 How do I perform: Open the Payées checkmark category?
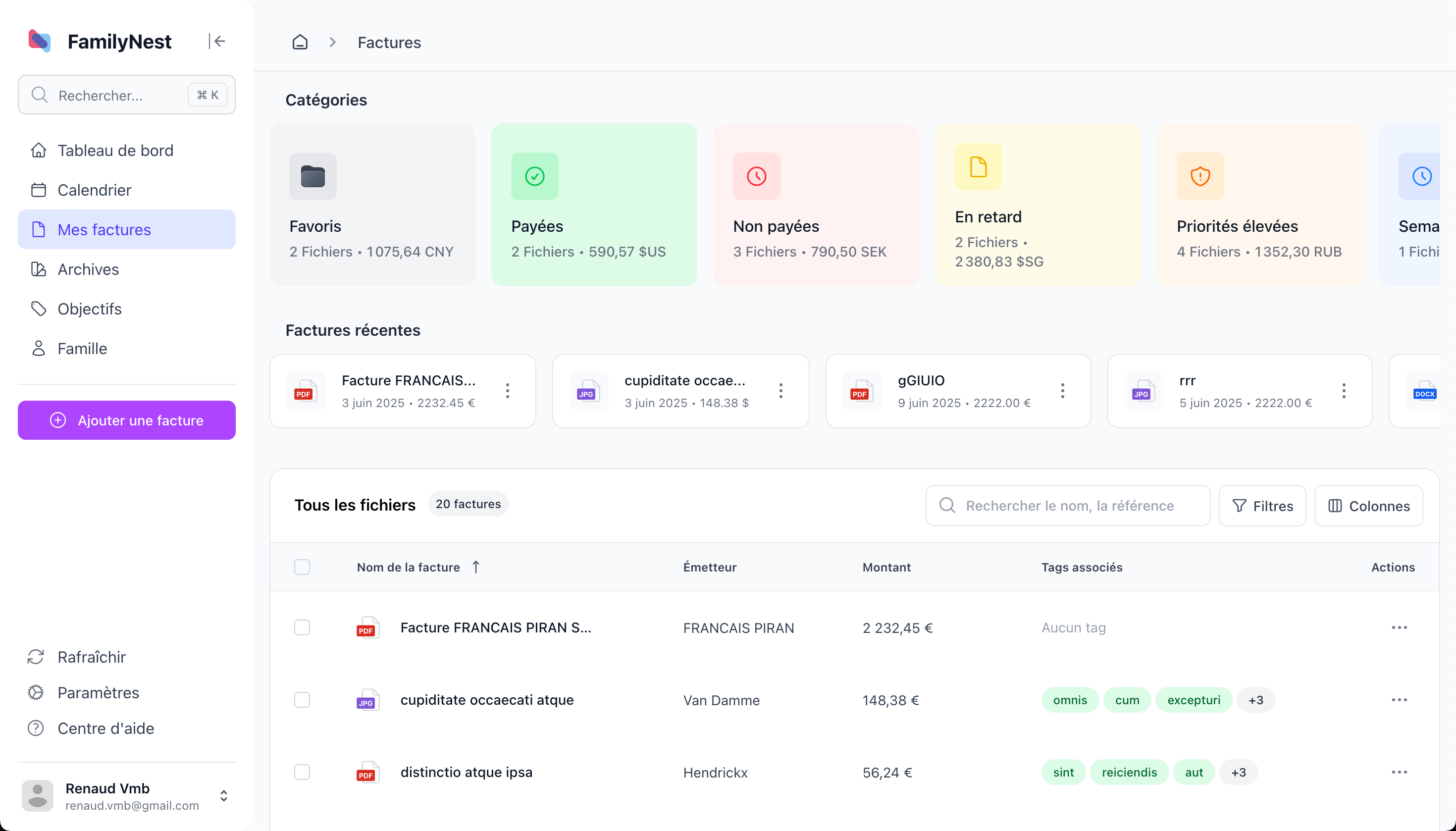[594, 205]
